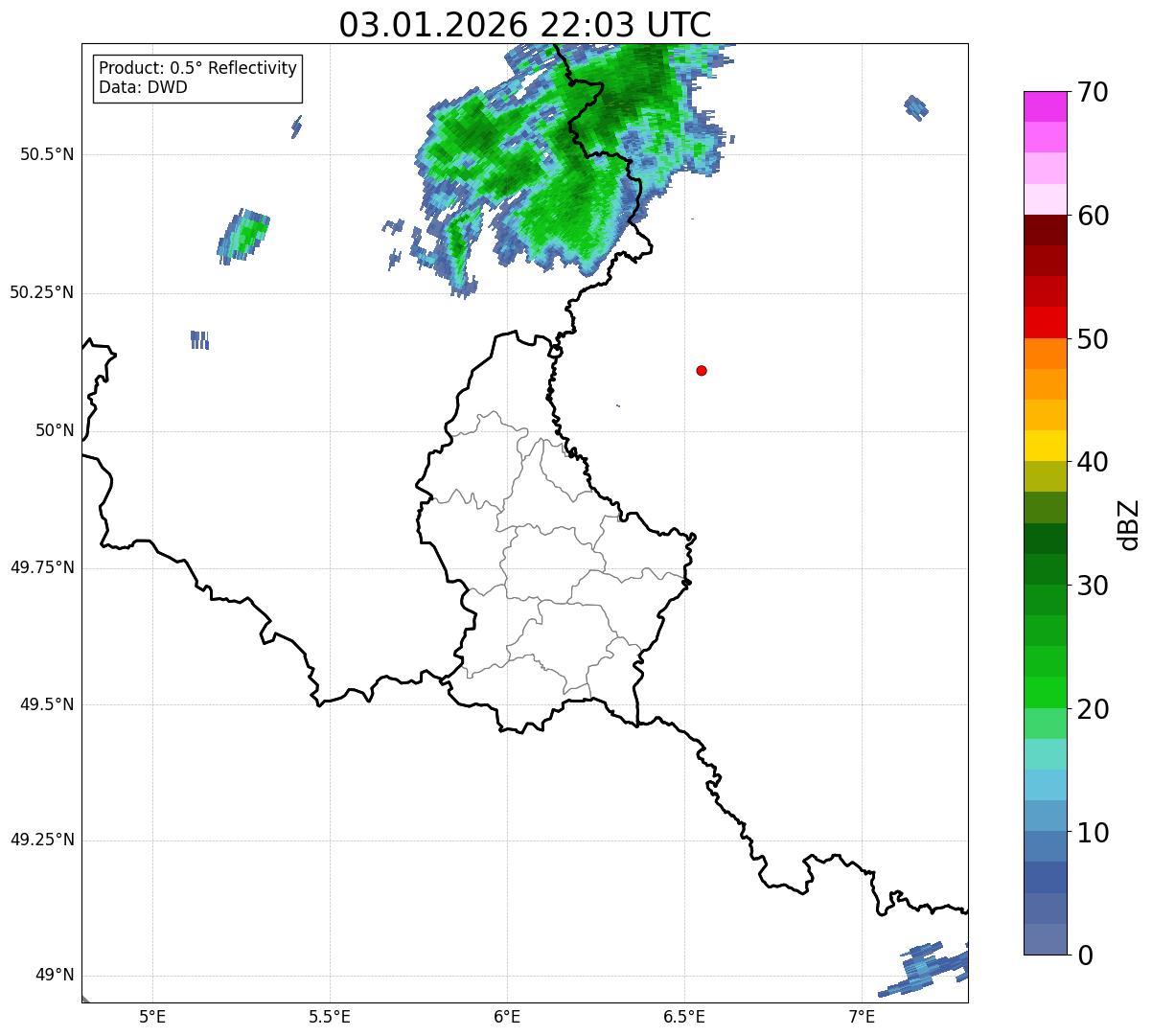Click the 7°E longitude label
This screenshot has width=1152, height=1036.
coord(862,1016)
